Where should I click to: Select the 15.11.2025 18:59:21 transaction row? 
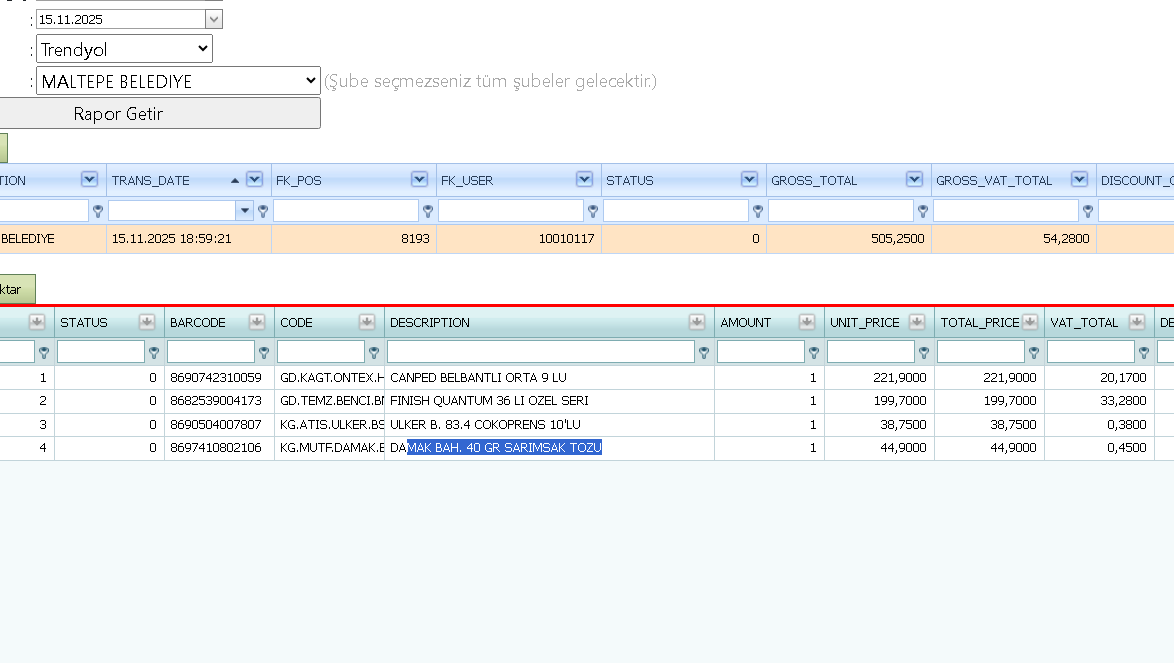coord(587,239)
